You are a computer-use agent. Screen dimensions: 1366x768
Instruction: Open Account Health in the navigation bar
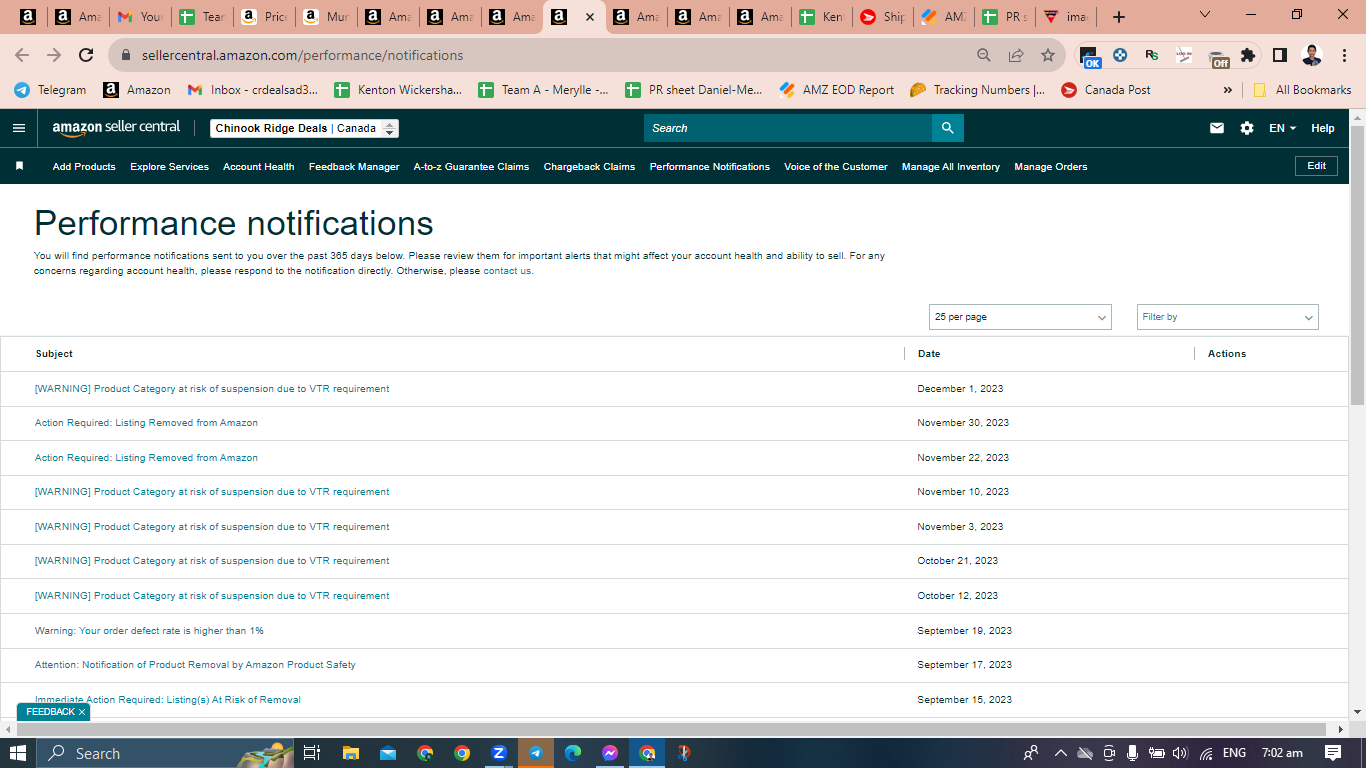258,167
